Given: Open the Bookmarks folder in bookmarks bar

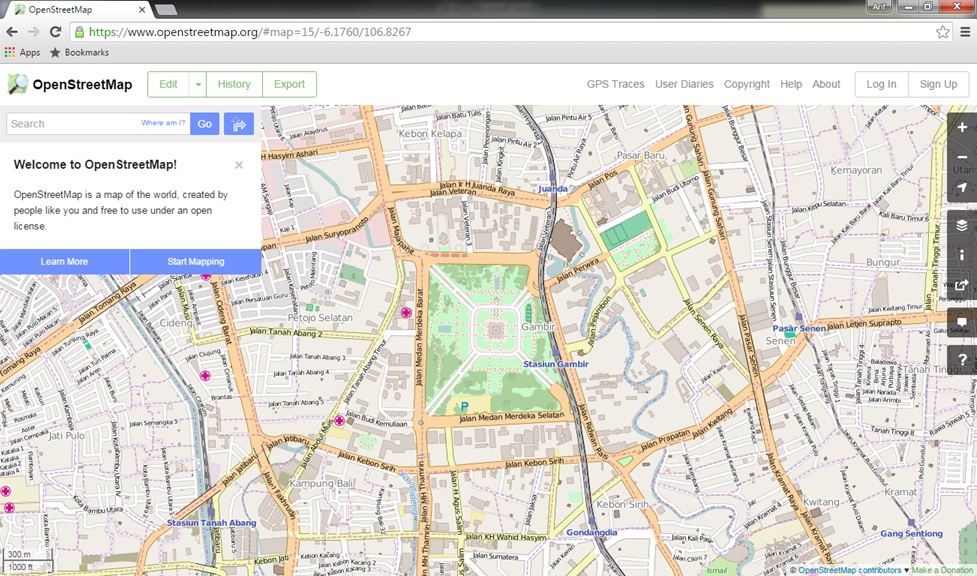Looking at the screenshot, I should (x=79, y=52).
